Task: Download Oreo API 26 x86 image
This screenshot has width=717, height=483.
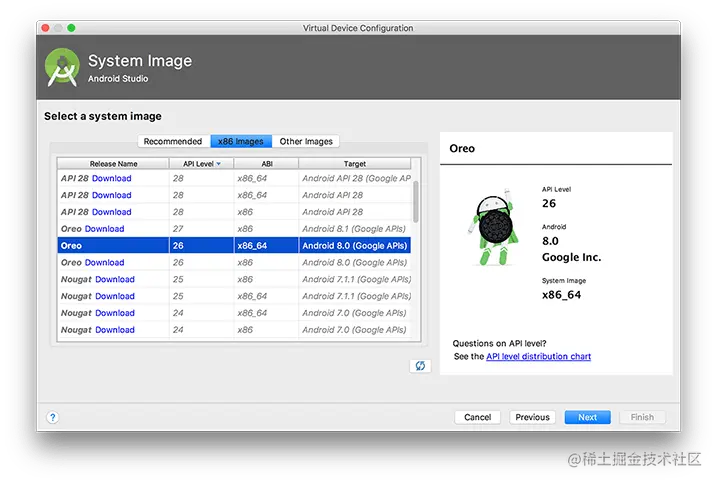Action: click(104, 263)
